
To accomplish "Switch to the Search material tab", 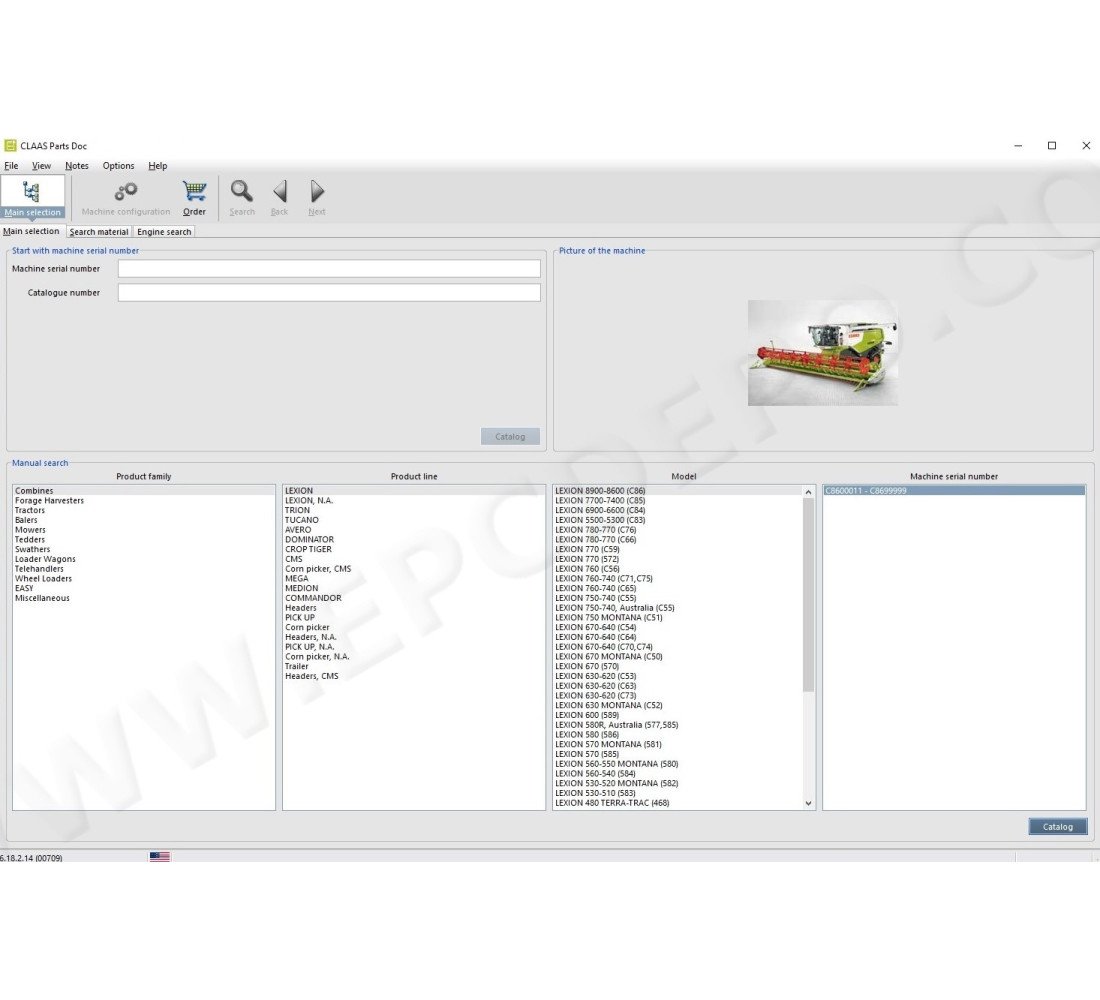I will tap(99, 232).
